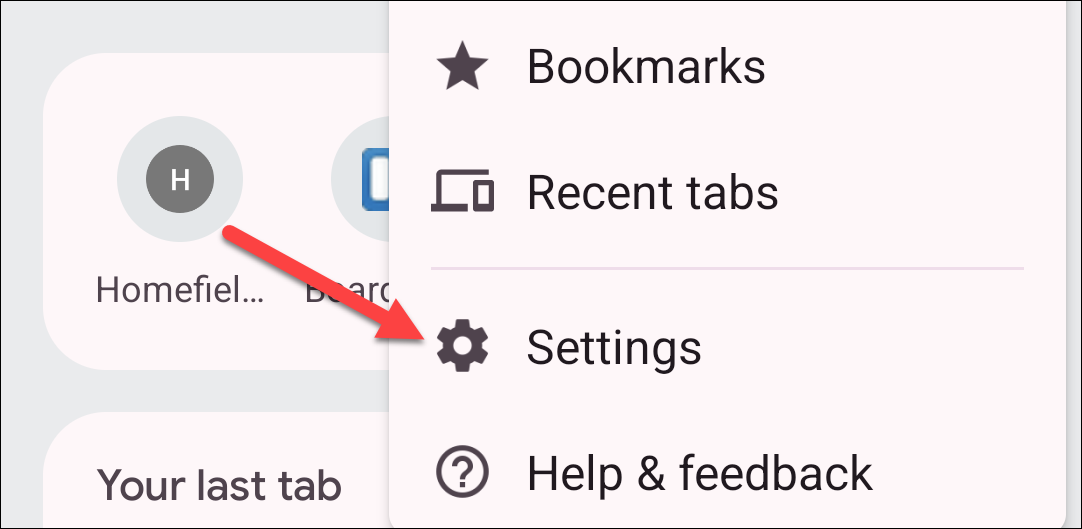The width and height of the screenshot is (1082, 529).
Task: Click the question mark Help icon
Action: [462, 472]
